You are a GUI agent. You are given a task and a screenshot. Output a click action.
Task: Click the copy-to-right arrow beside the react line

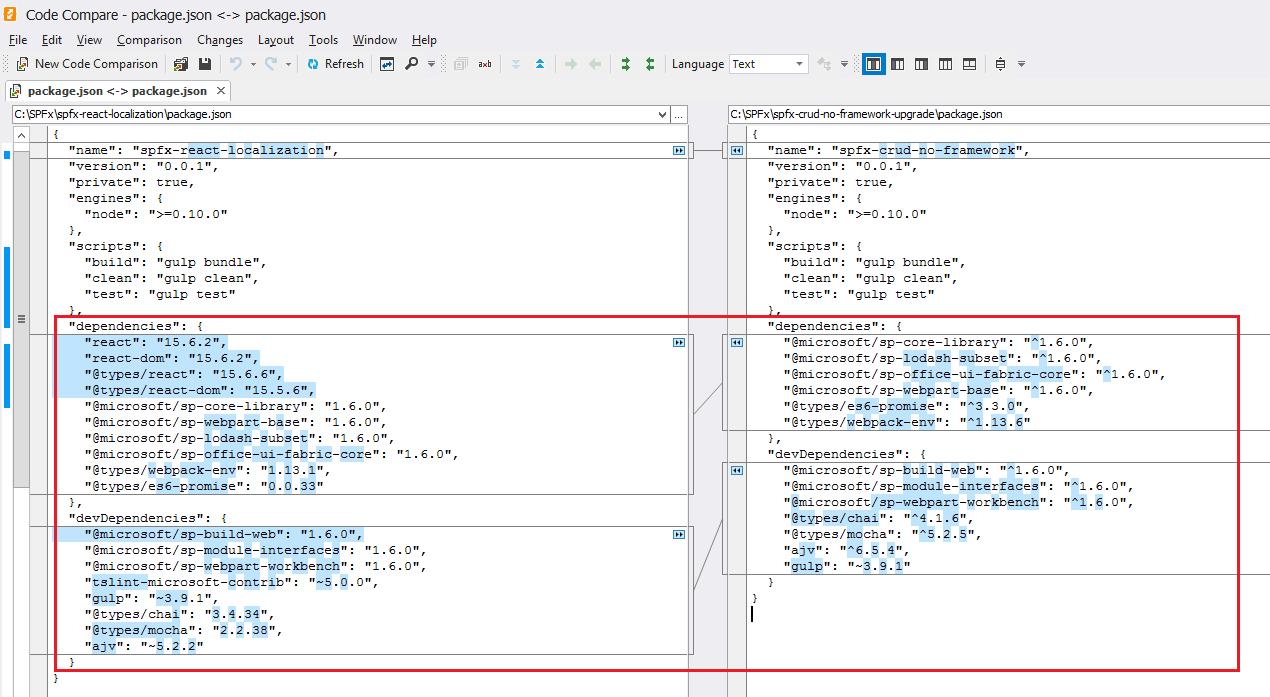point(679,342)
